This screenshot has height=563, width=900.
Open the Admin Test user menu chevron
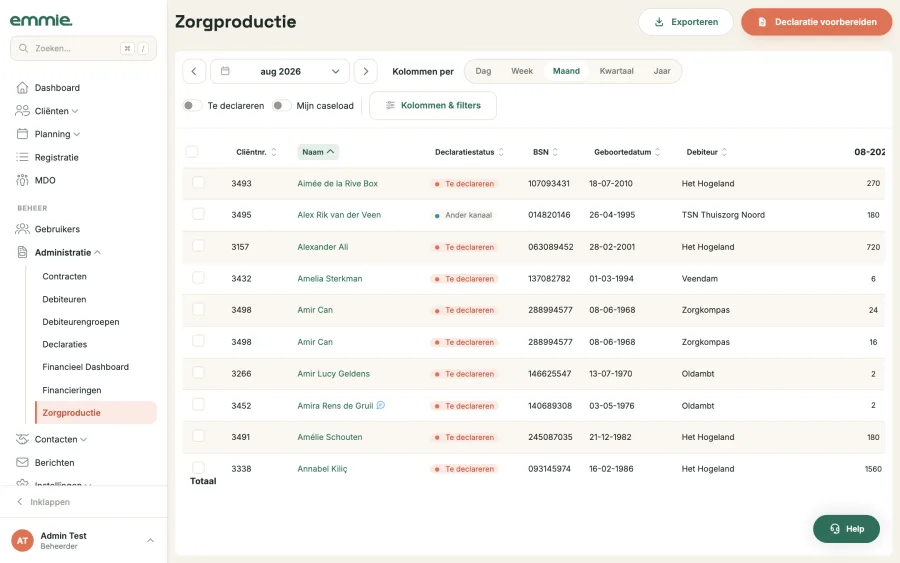[x=150, y=540]
